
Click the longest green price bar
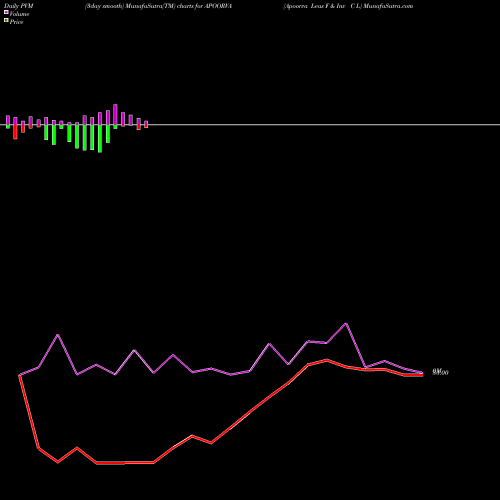100,139
